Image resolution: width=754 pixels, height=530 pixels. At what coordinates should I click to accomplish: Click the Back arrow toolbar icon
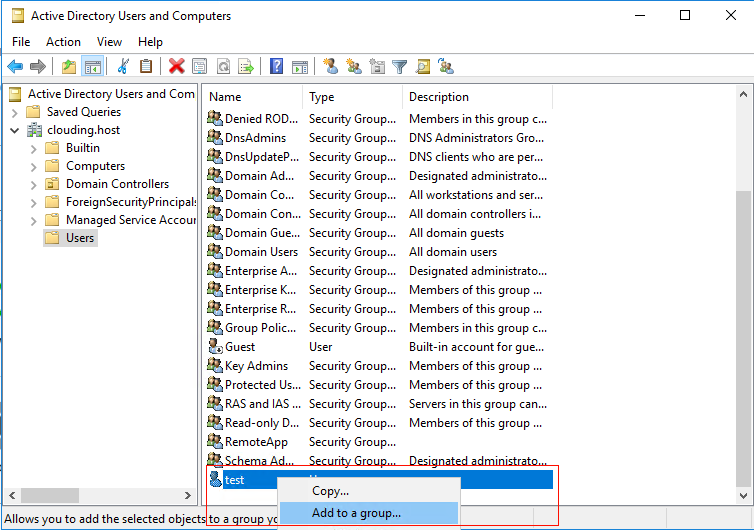[x=15, y=66]
